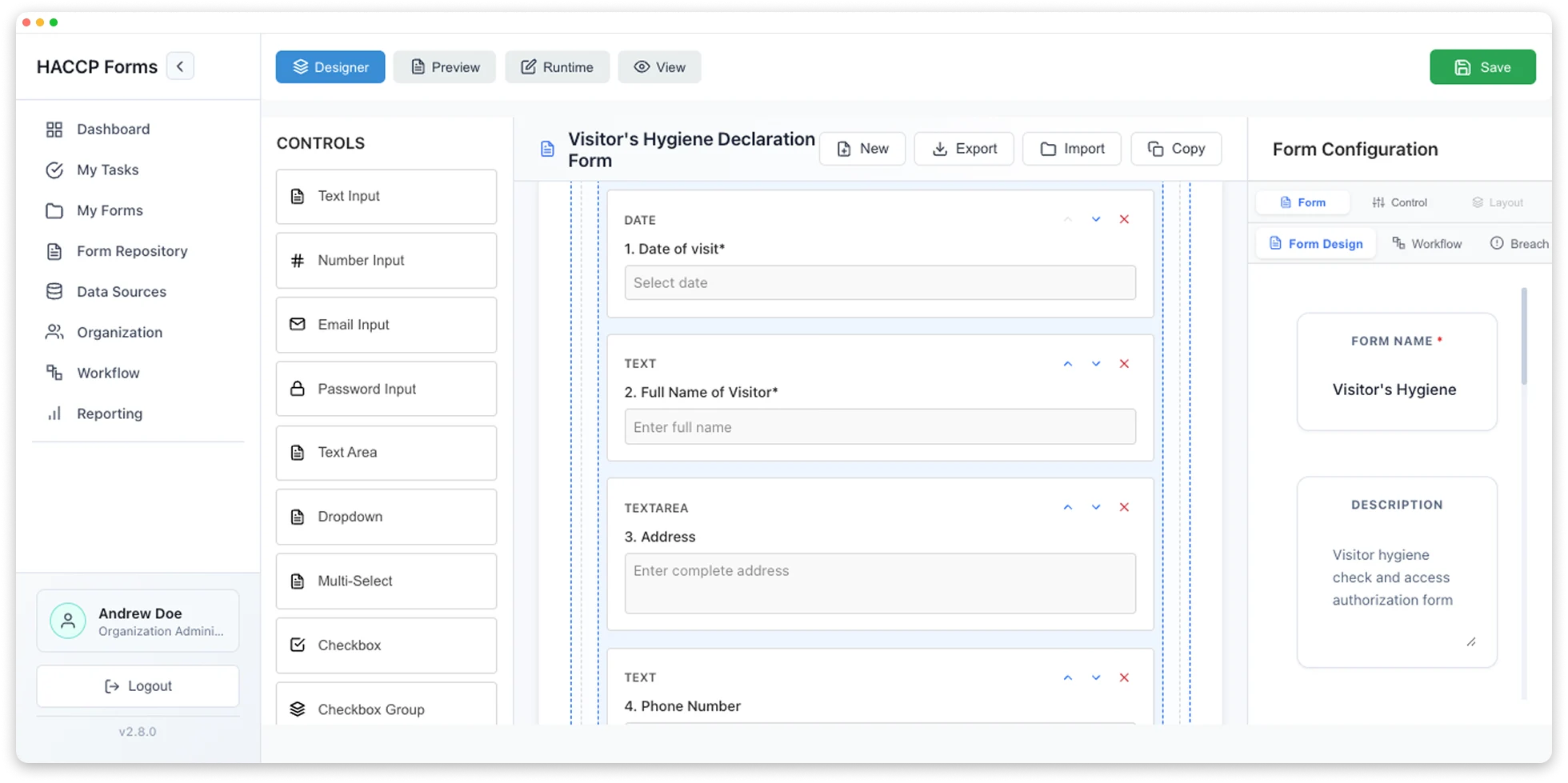Export the Visitor's Hygiene Declaration form
1568x783 pixels.
pos(963,149)
